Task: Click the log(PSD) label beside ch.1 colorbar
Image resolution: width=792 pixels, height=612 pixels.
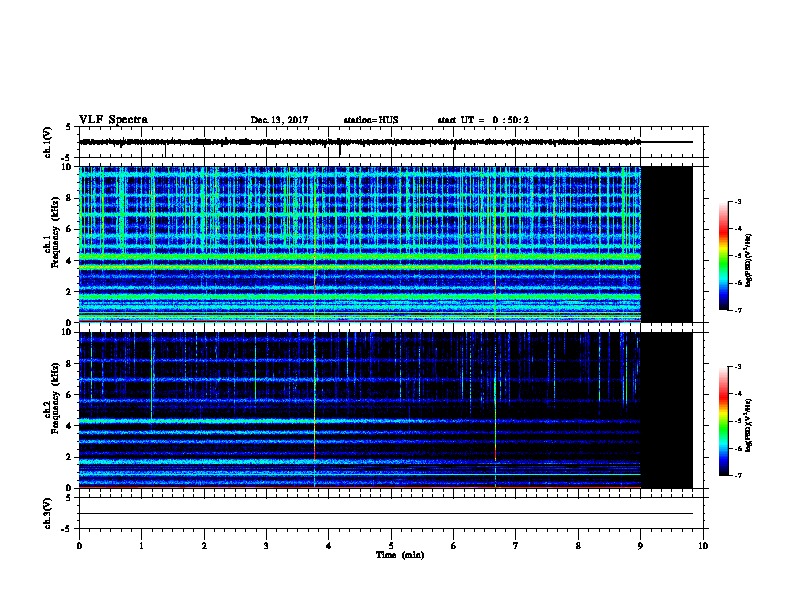Action: [x=749, y=261]
